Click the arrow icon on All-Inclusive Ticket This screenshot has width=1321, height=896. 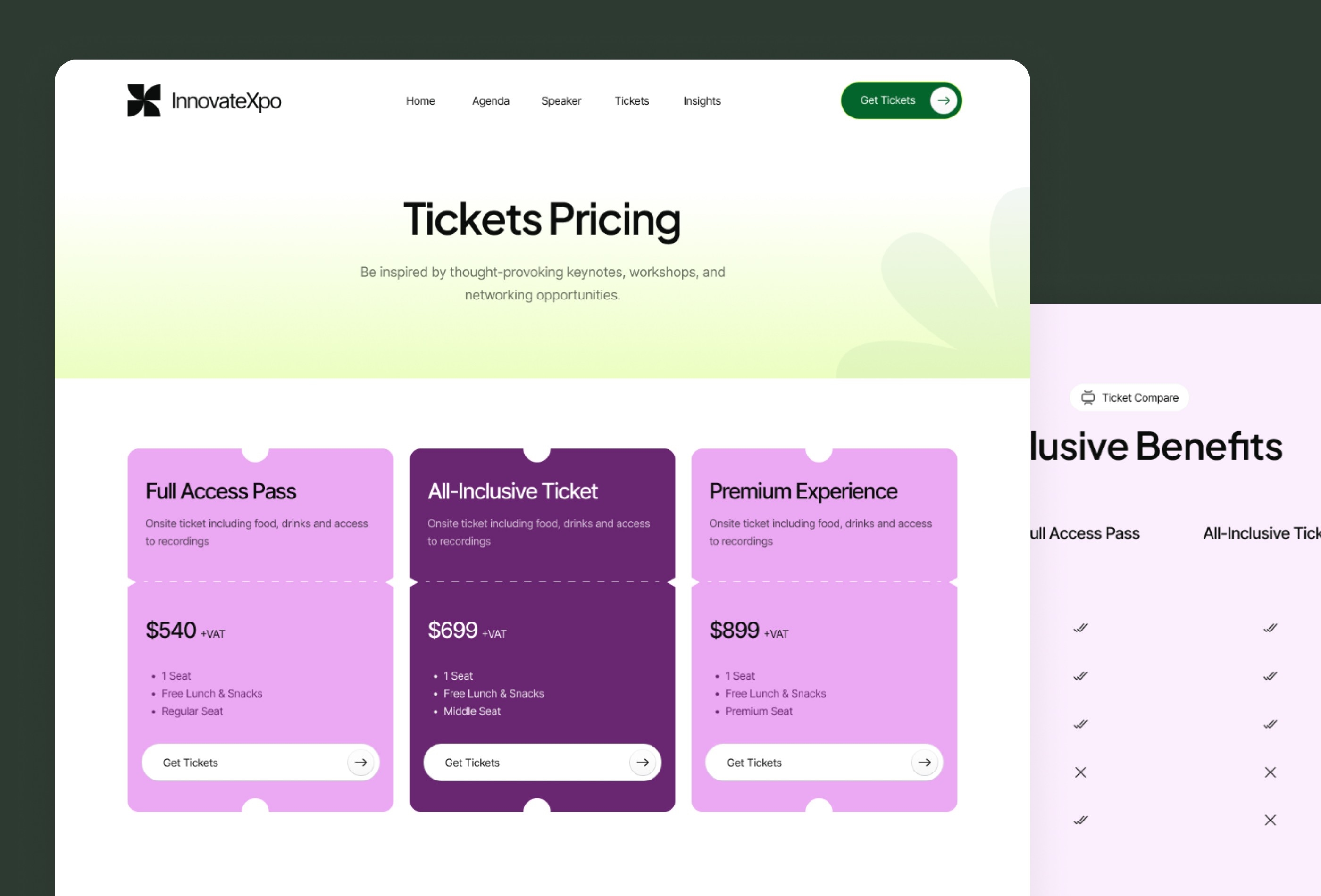pyautogui.click(x=642, y=762)
